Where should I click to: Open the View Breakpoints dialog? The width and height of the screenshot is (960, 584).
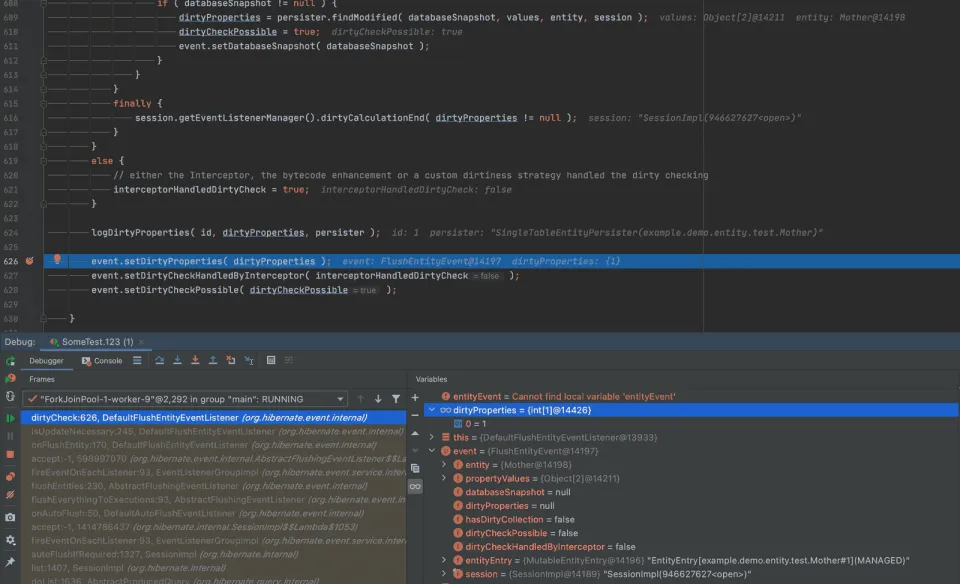coord(10,476)
